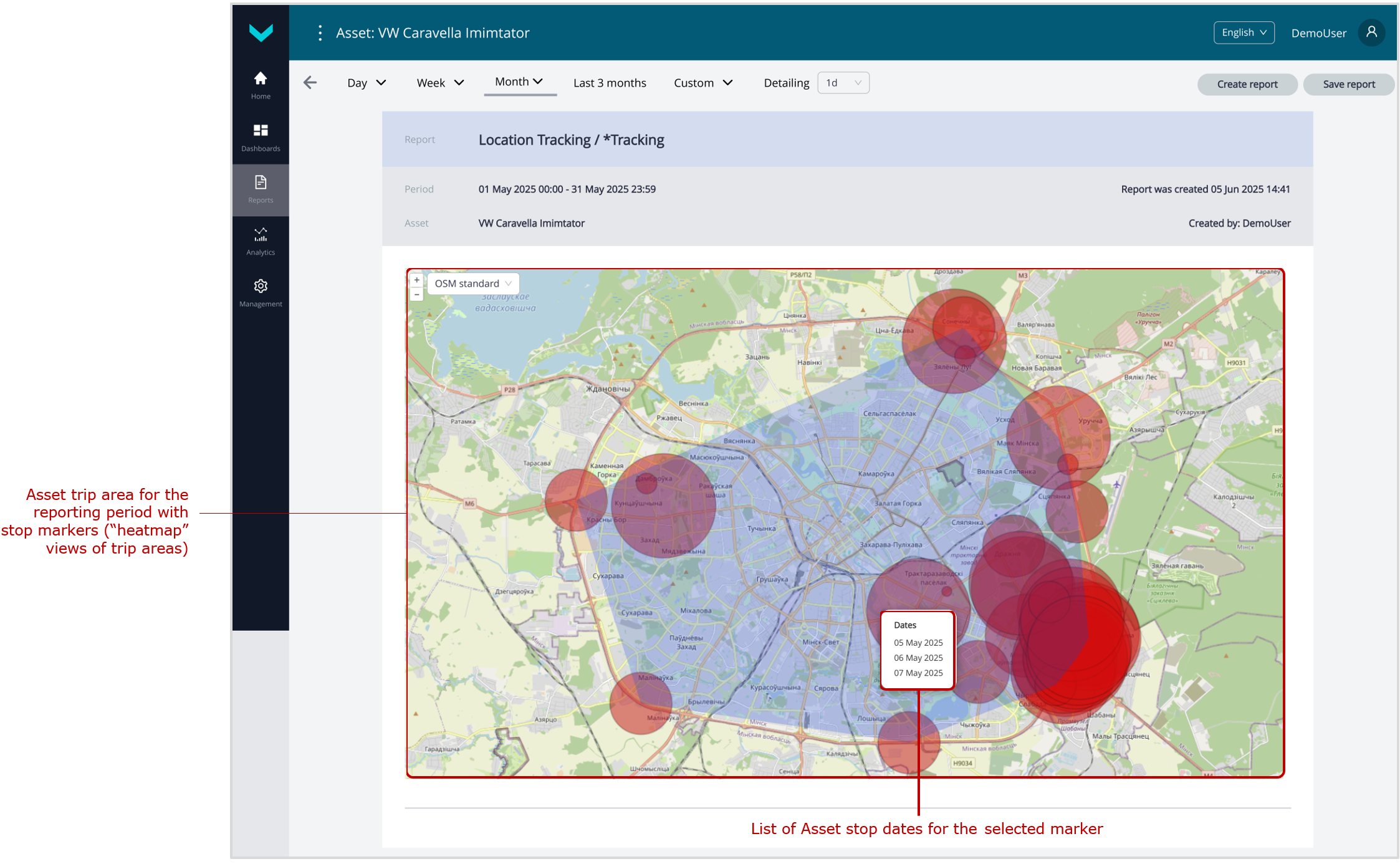
Task: Select the Last 3 months tab
Action: click(x=610, y=83)
